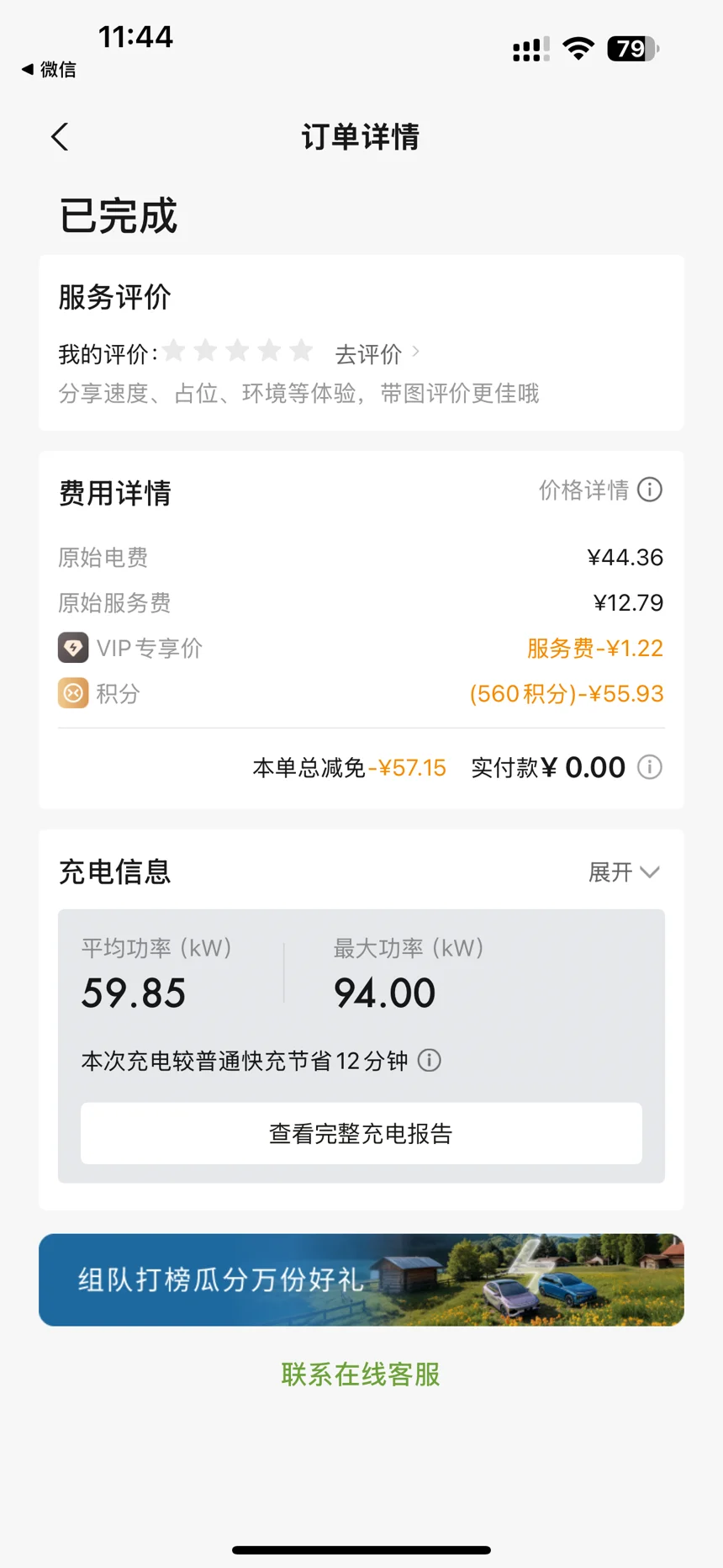Rate with the first star

[174, 351]
